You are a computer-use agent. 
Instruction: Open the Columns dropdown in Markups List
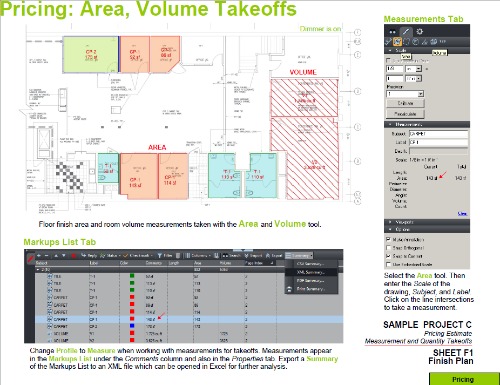pyautogui.click(x=198, y=256)
